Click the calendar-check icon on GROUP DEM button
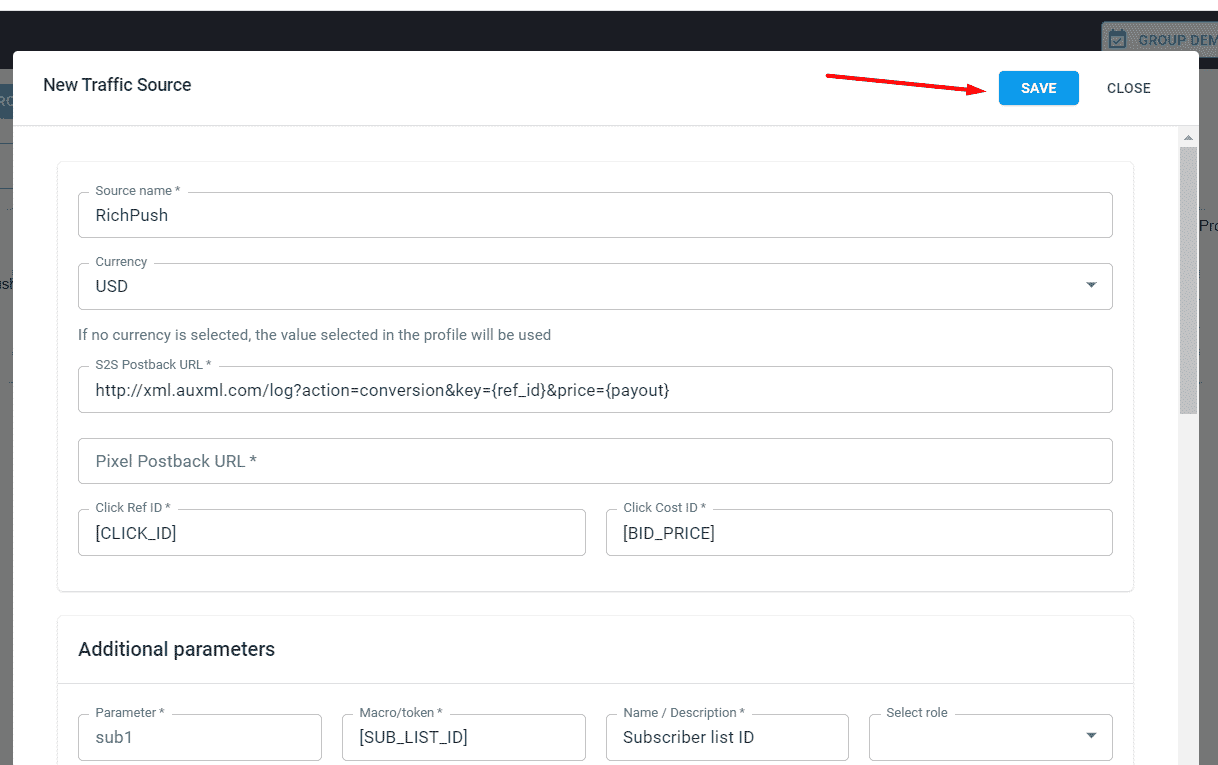 coord(1116,38)
